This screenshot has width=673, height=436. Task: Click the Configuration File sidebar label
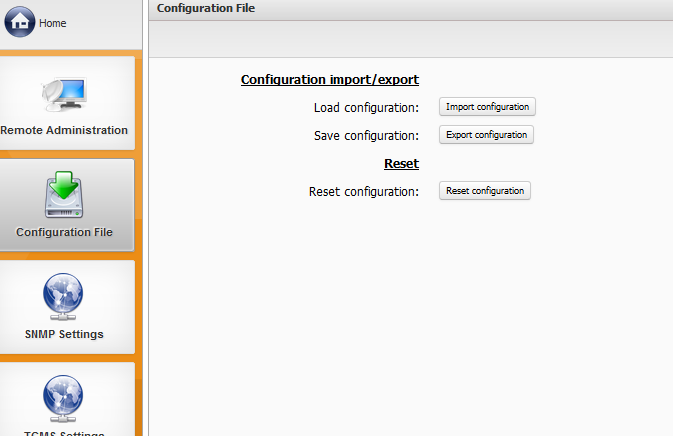[x=64, y=232]
